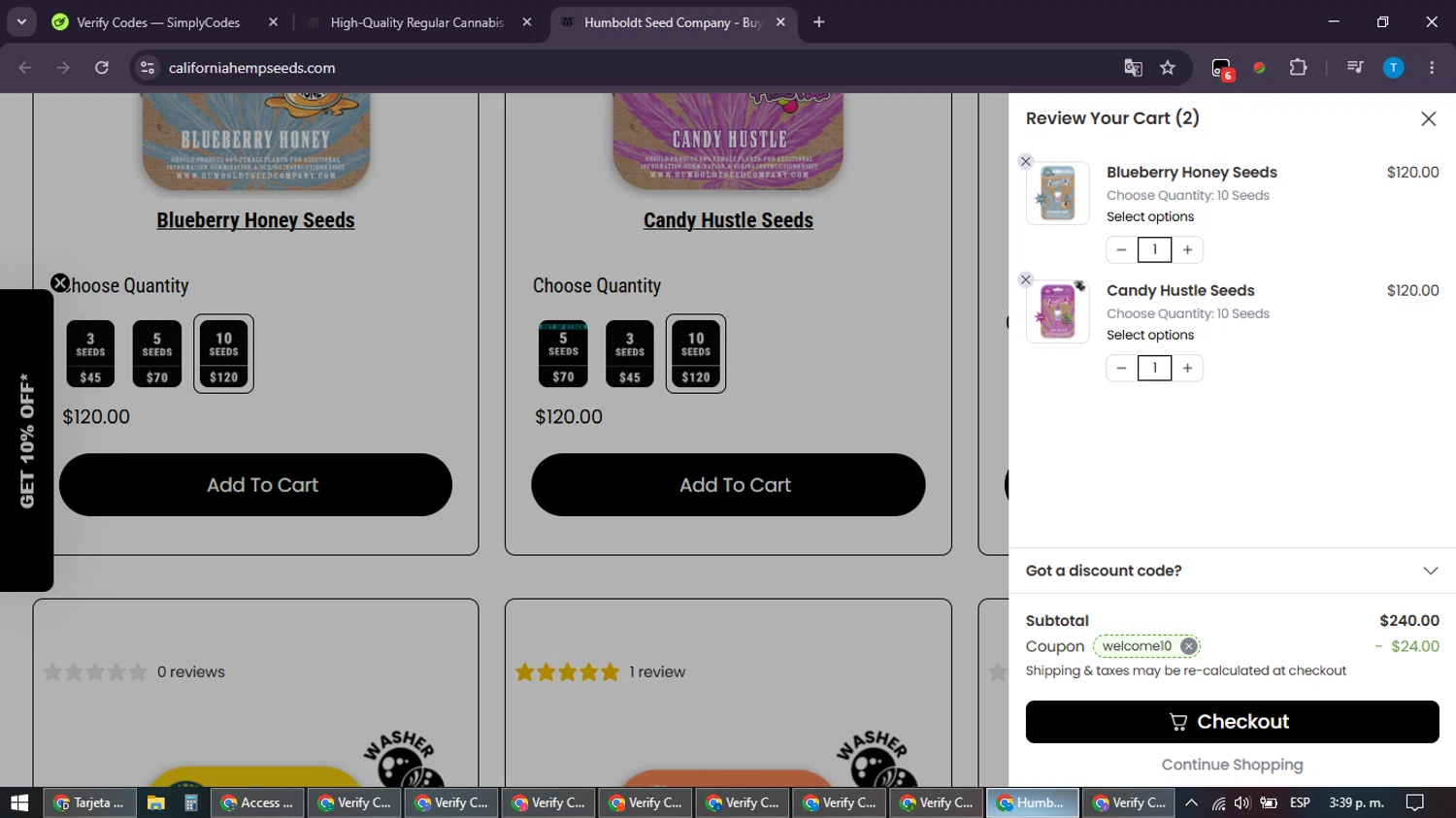This screenshot has height=818, width=1456.
Task: Add Blueberry Honey Seeds to cart
Action: click(256, 485)
